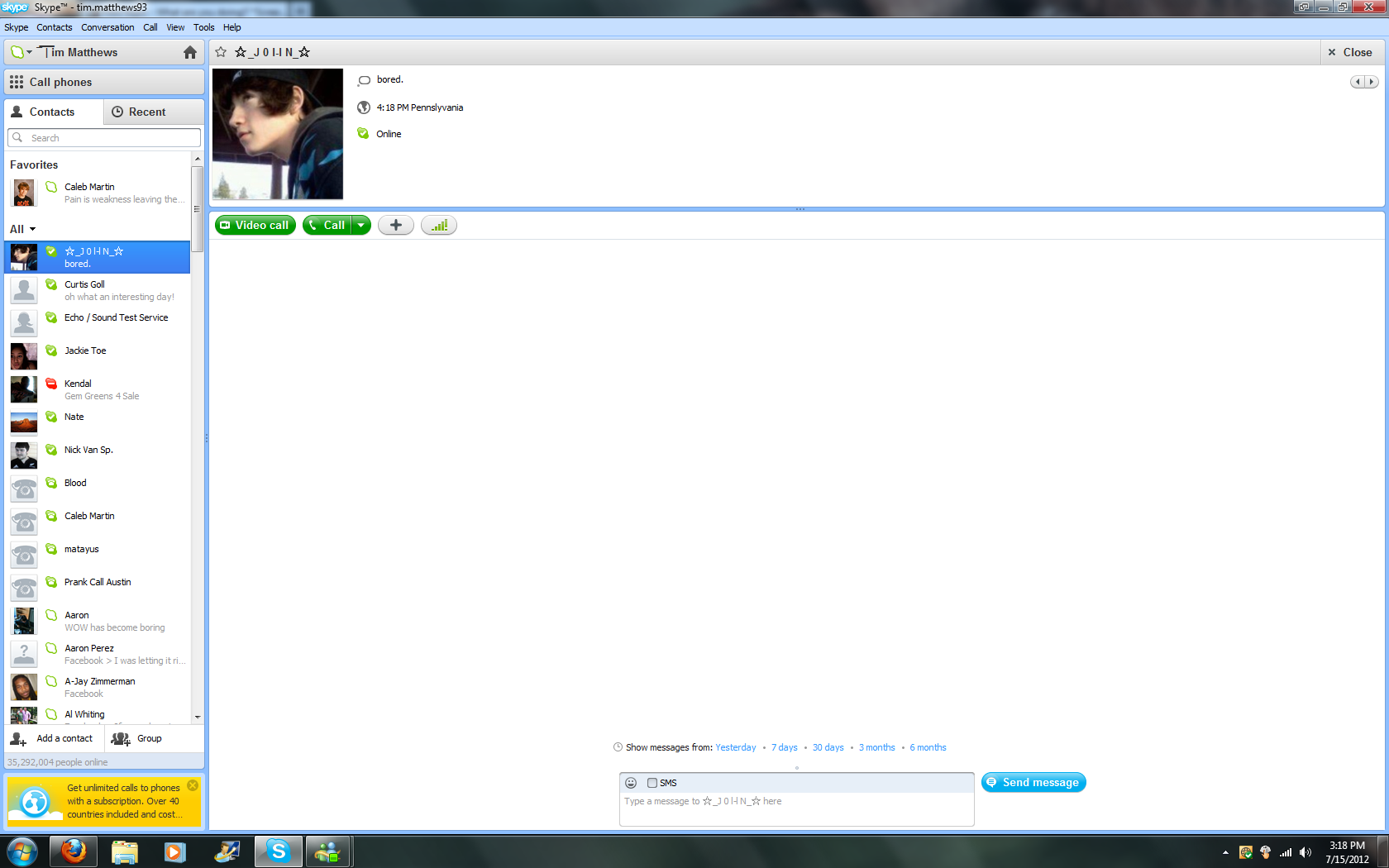Screen dimensions: 1389x868
Task: Click the call quality signal bars icon
Action: point(439,225)
